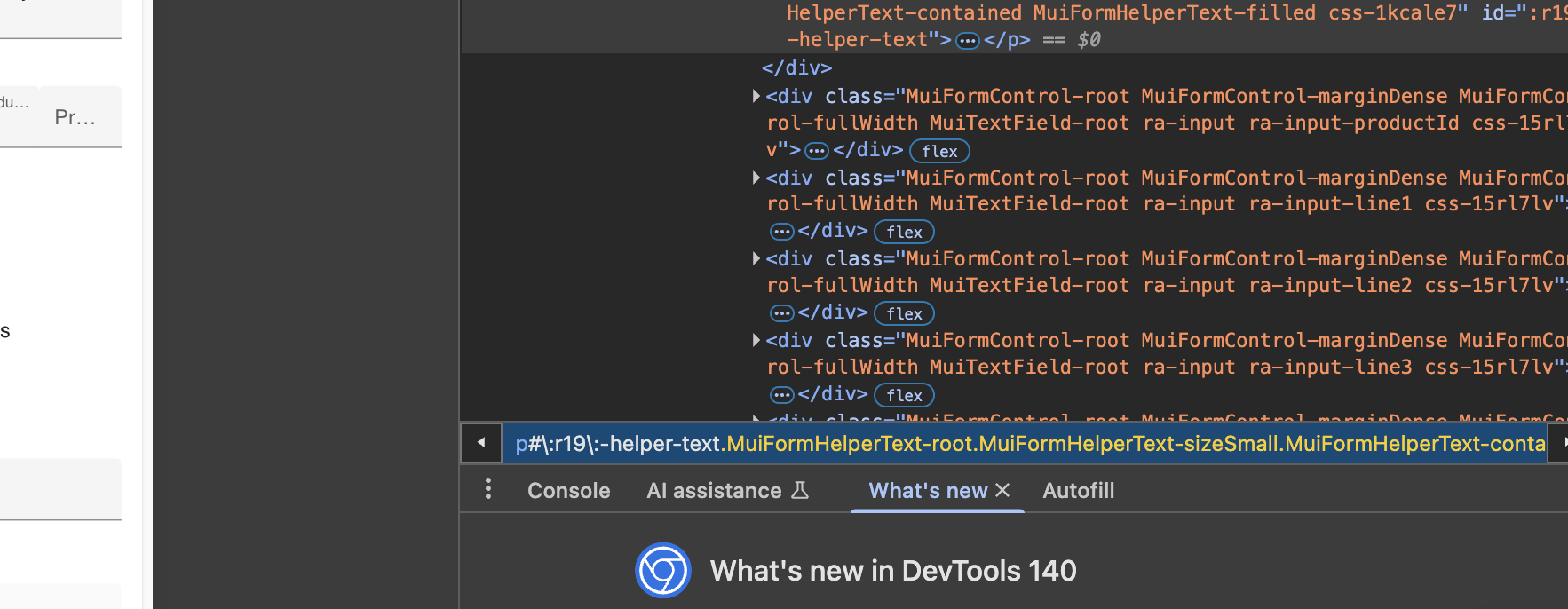Expand the ra-input-line3 div node
This screenshot has width=1568, height=609.
756,340
